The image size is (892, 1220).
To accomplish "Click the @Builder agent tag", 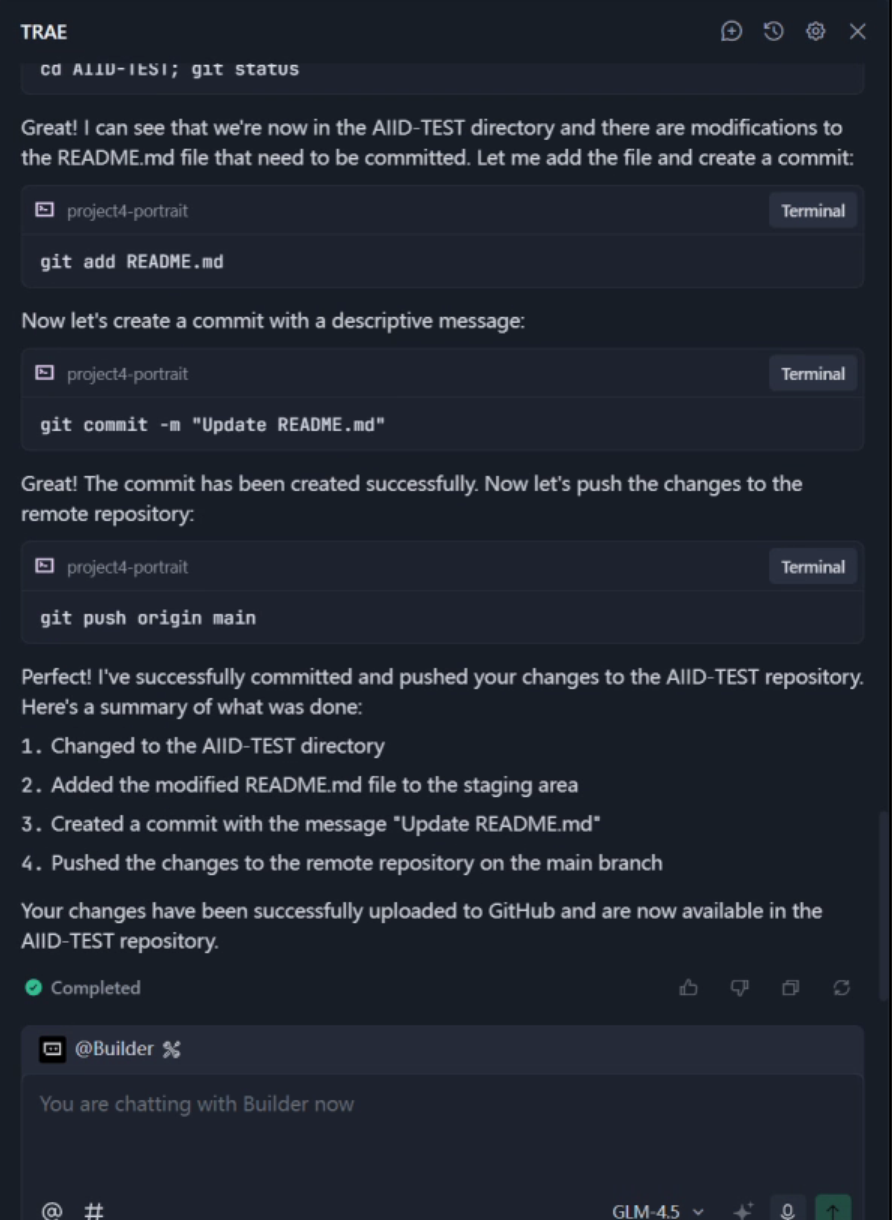I will coord(114,1049).
